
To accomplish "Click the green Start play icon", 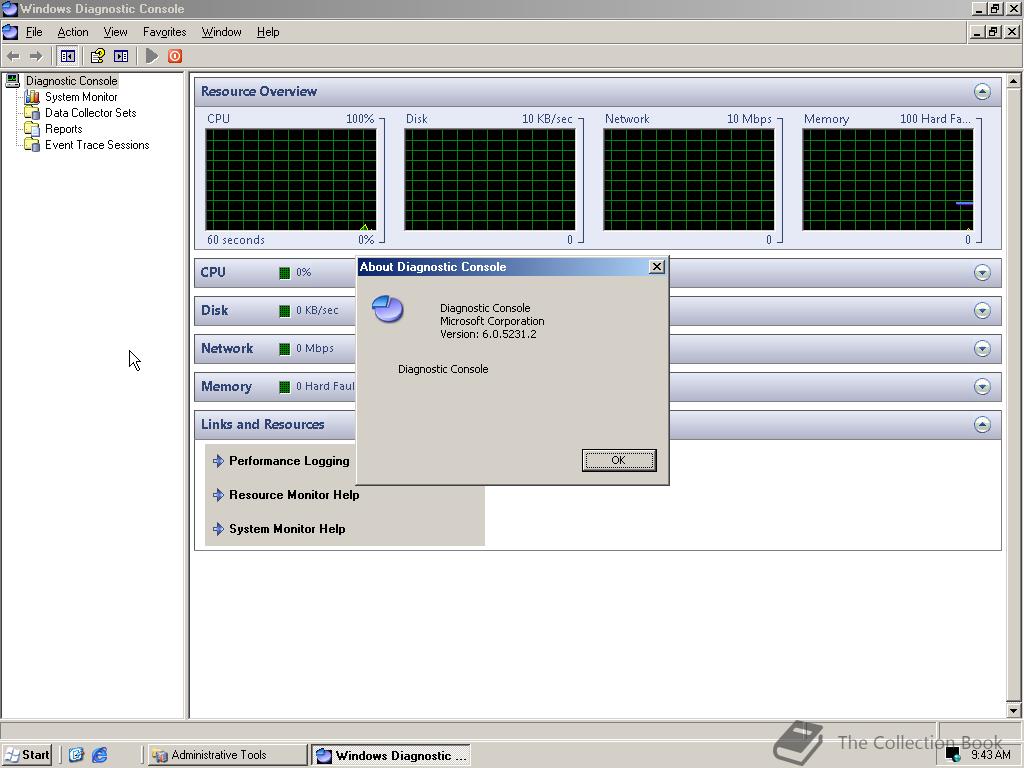I will (152, 56).
